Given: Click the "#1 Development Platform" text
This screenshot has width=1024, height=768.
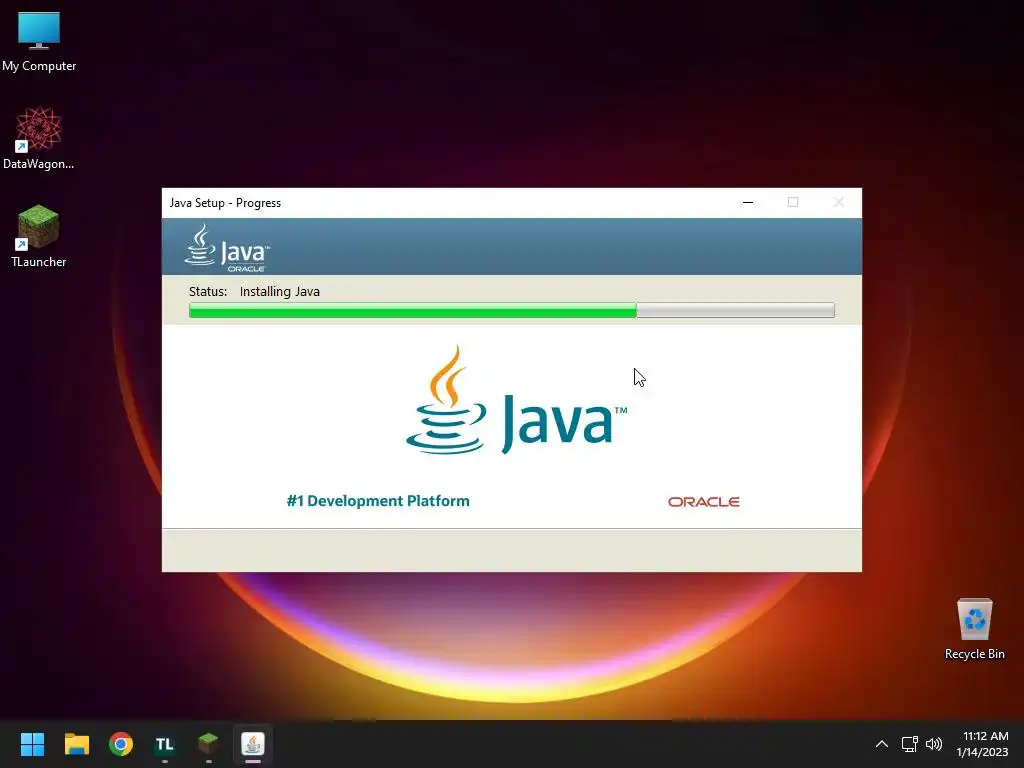Looking at the screenshot, I should point(378,501).
